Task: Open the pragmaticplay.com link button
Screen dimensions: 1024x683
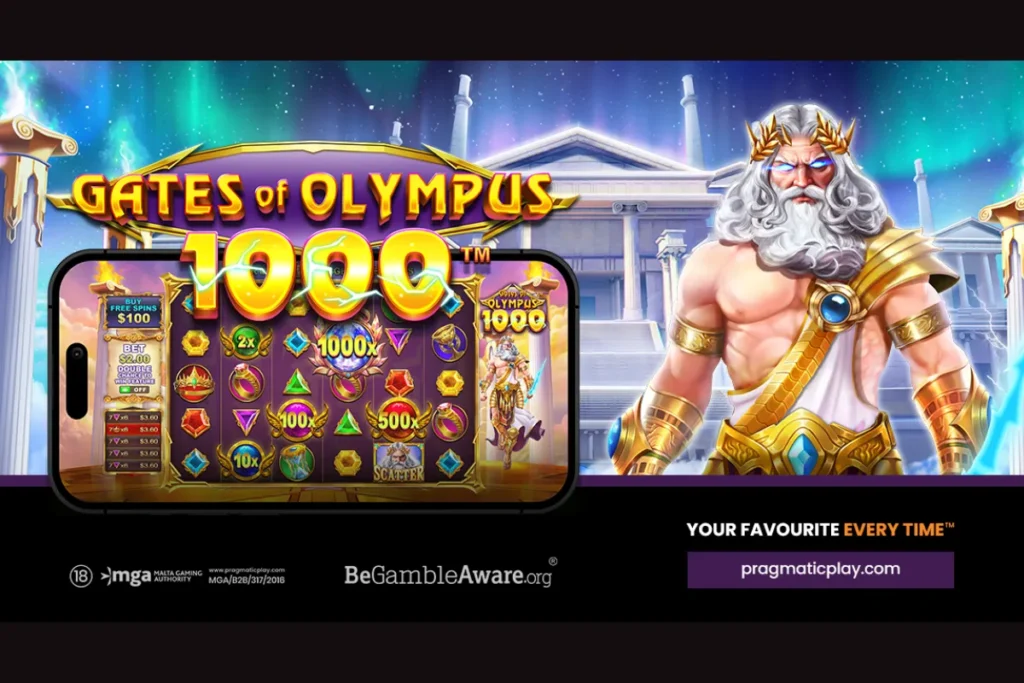Action: (820, 569)
